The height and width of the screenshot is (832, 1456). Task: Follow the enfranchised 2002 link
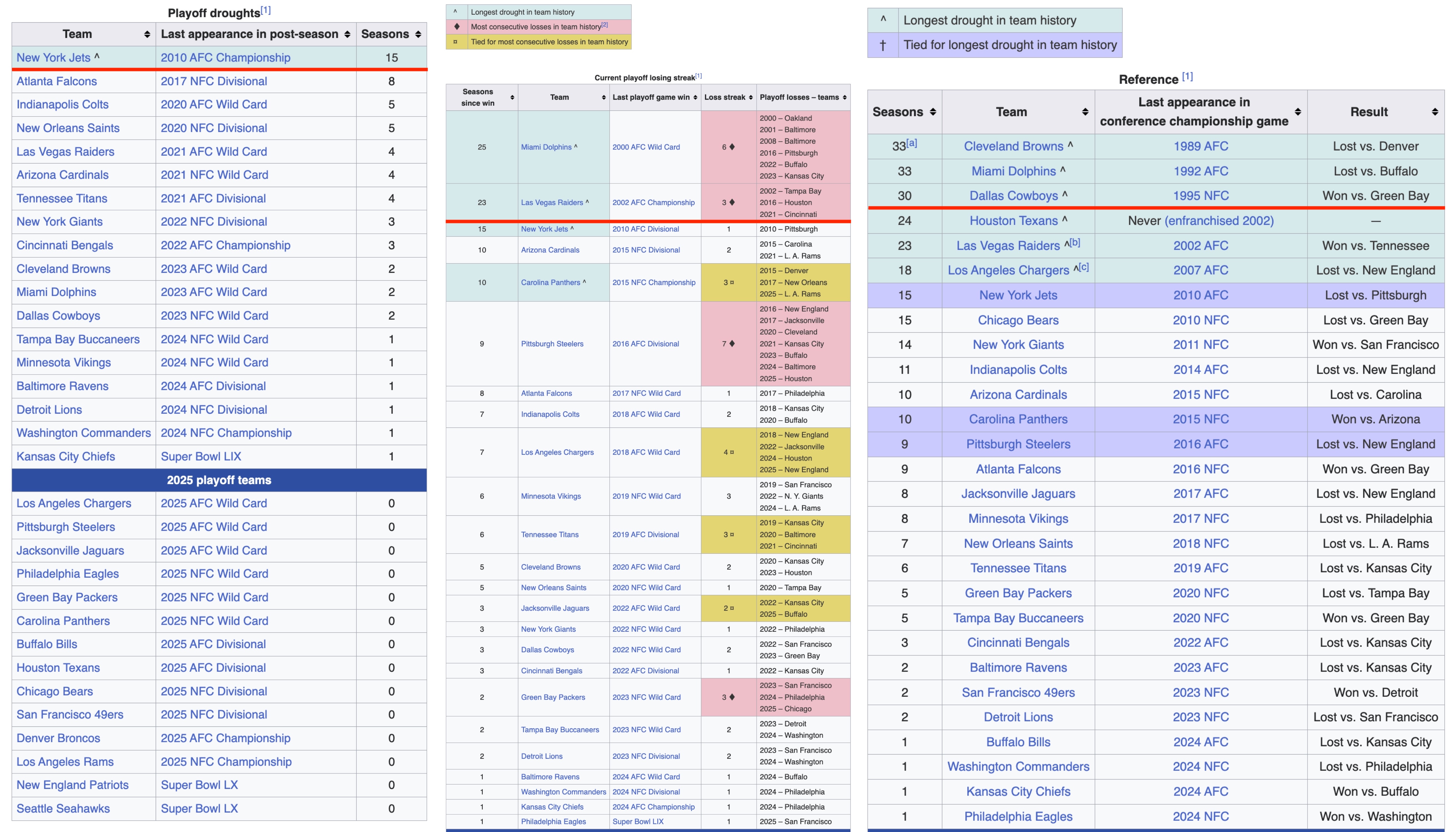pyautogui.click(x=1219, y=220)
